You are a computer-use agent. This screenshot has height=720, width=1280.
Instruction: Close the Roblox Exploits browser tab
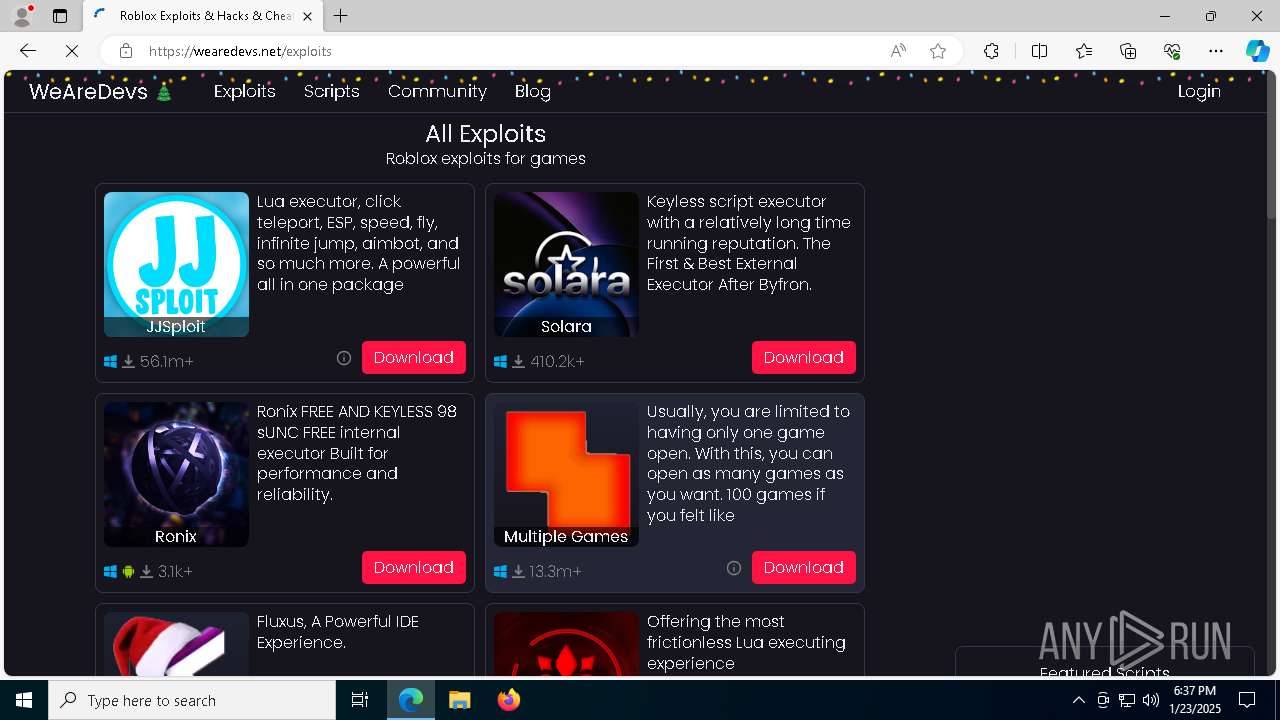click(x=307, y=16)
